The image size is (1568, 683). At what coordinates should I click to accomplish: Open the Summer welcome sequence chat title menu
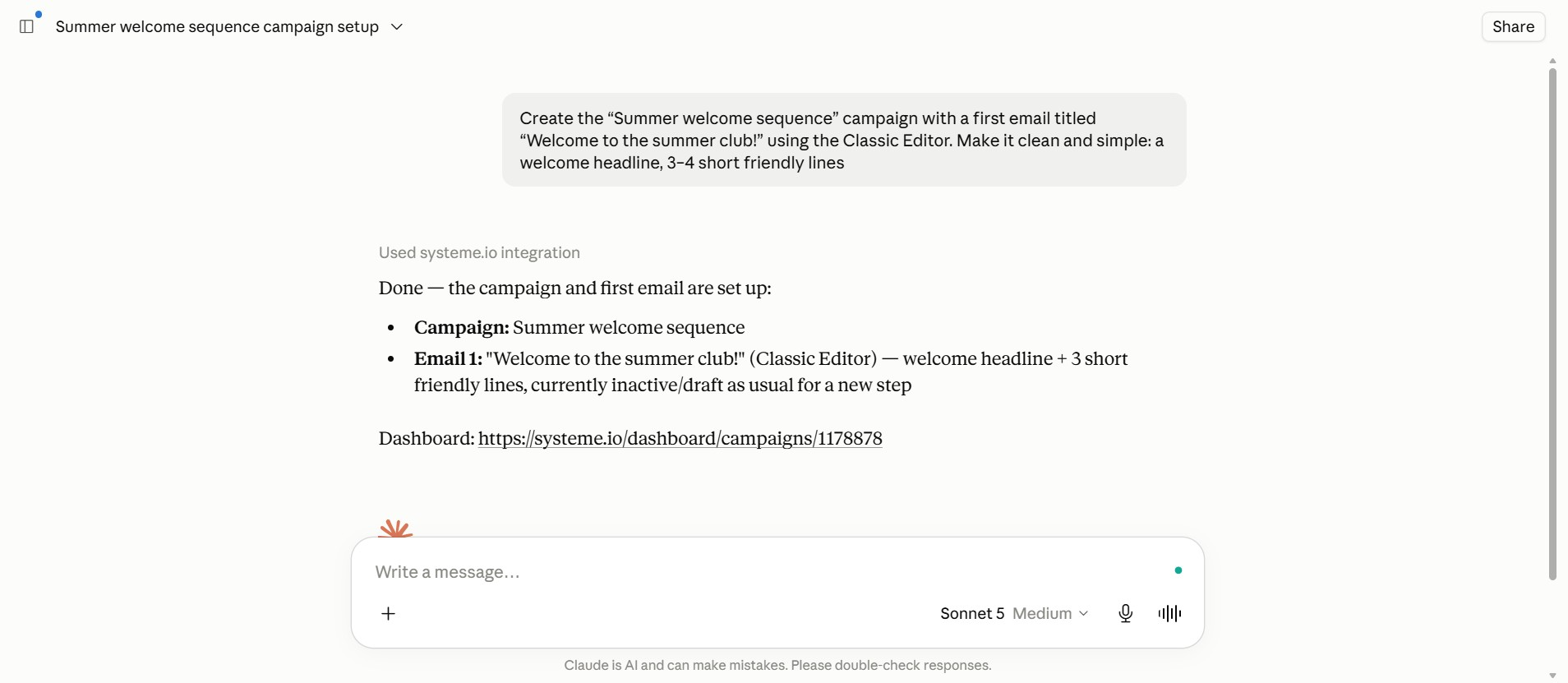click(217, 27)
